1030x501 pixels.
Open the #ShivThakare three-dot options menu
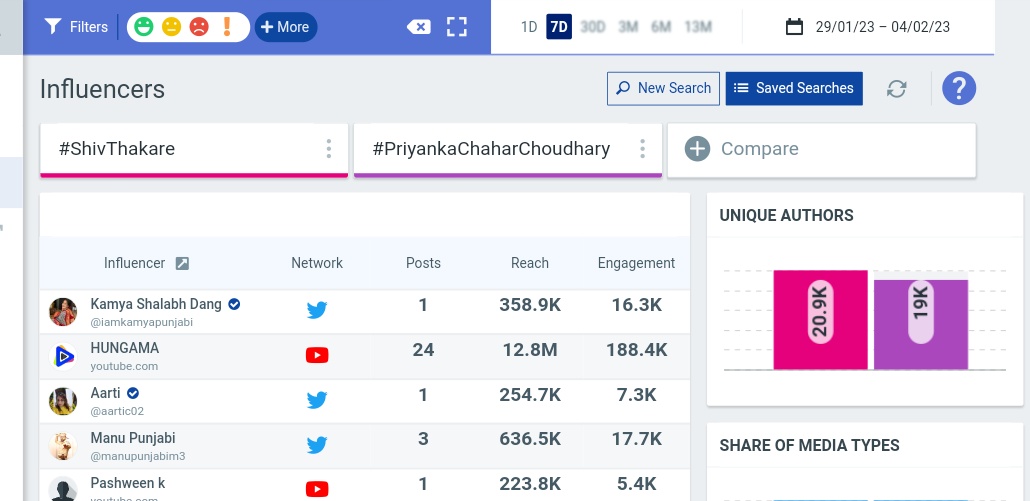pyautogui.click(x=328, y=149)
